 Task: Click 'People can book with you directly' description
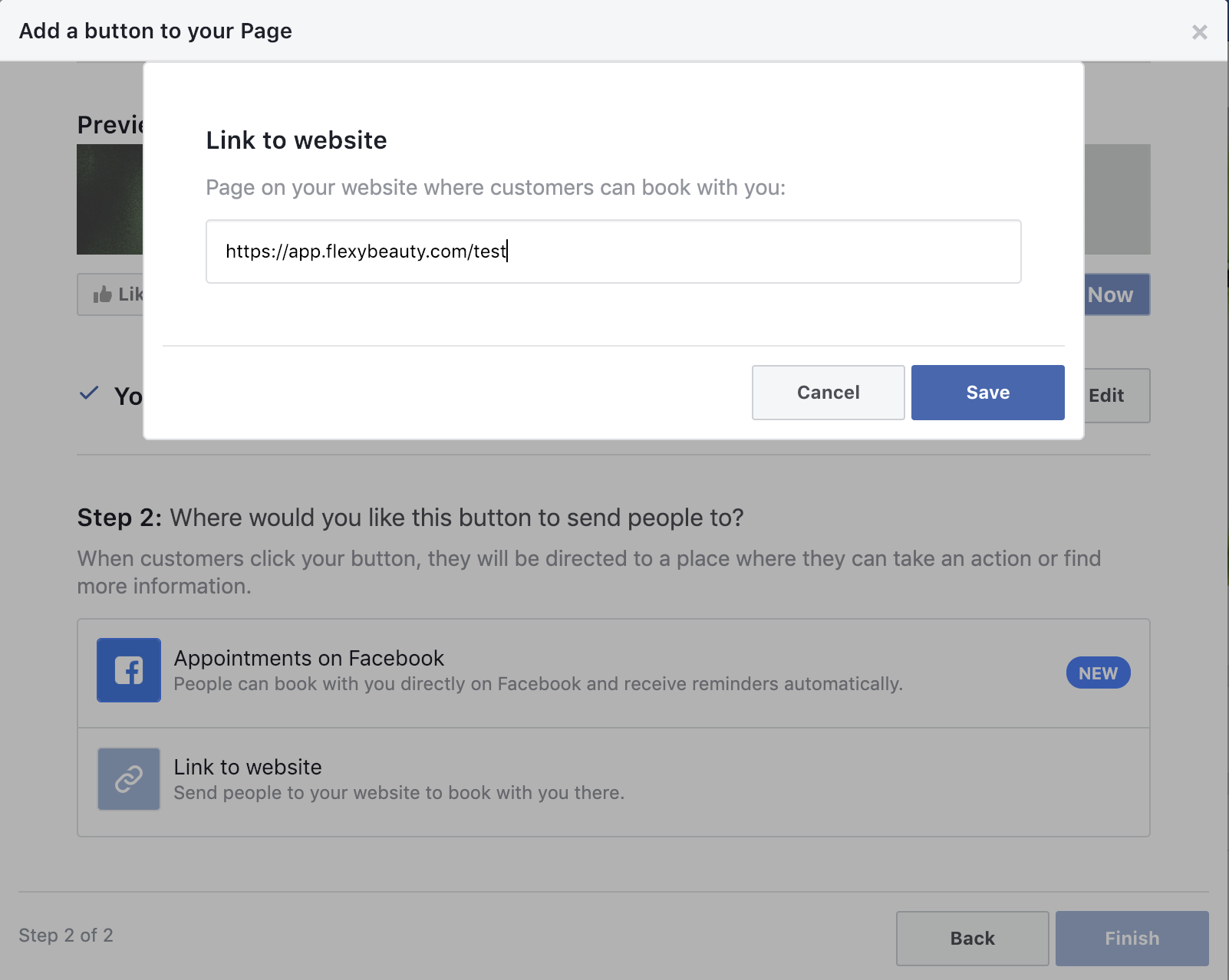tap(538, 684)
